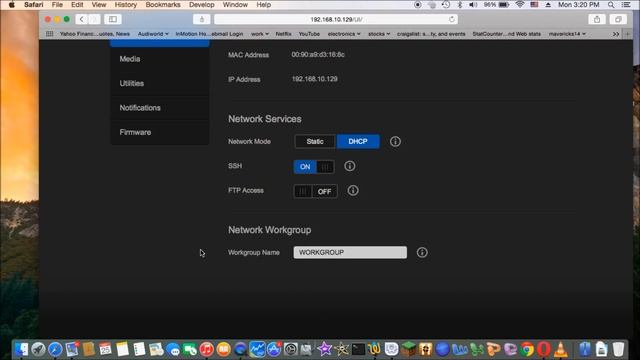Open the Firmware settings tab

160,132
